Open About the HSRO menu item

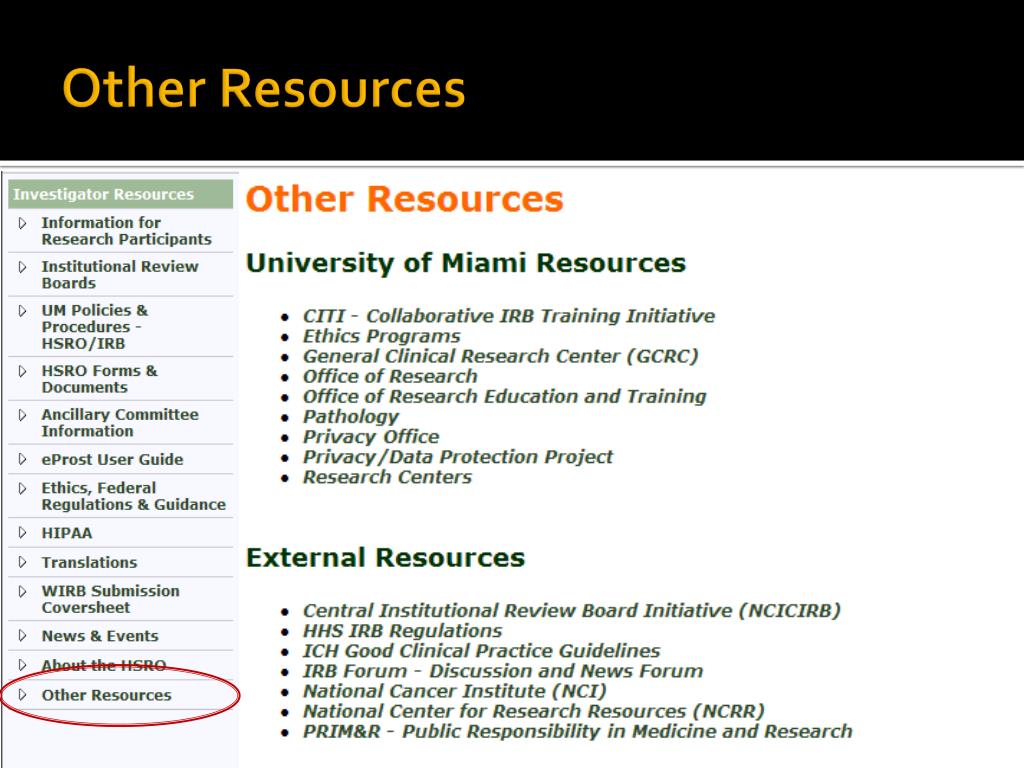coord(104,665)
